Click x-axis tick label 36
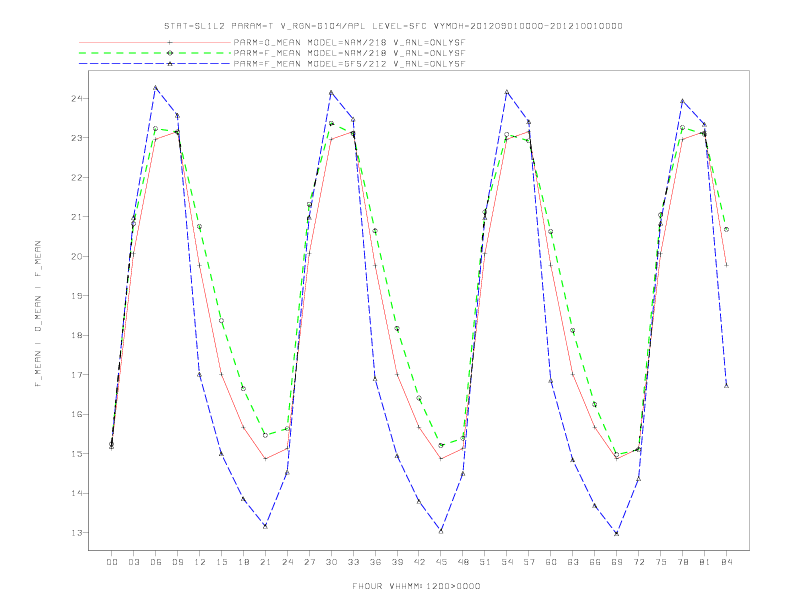Image resolution: width=792 pixels, height=612 pixels. pos(375,562)
